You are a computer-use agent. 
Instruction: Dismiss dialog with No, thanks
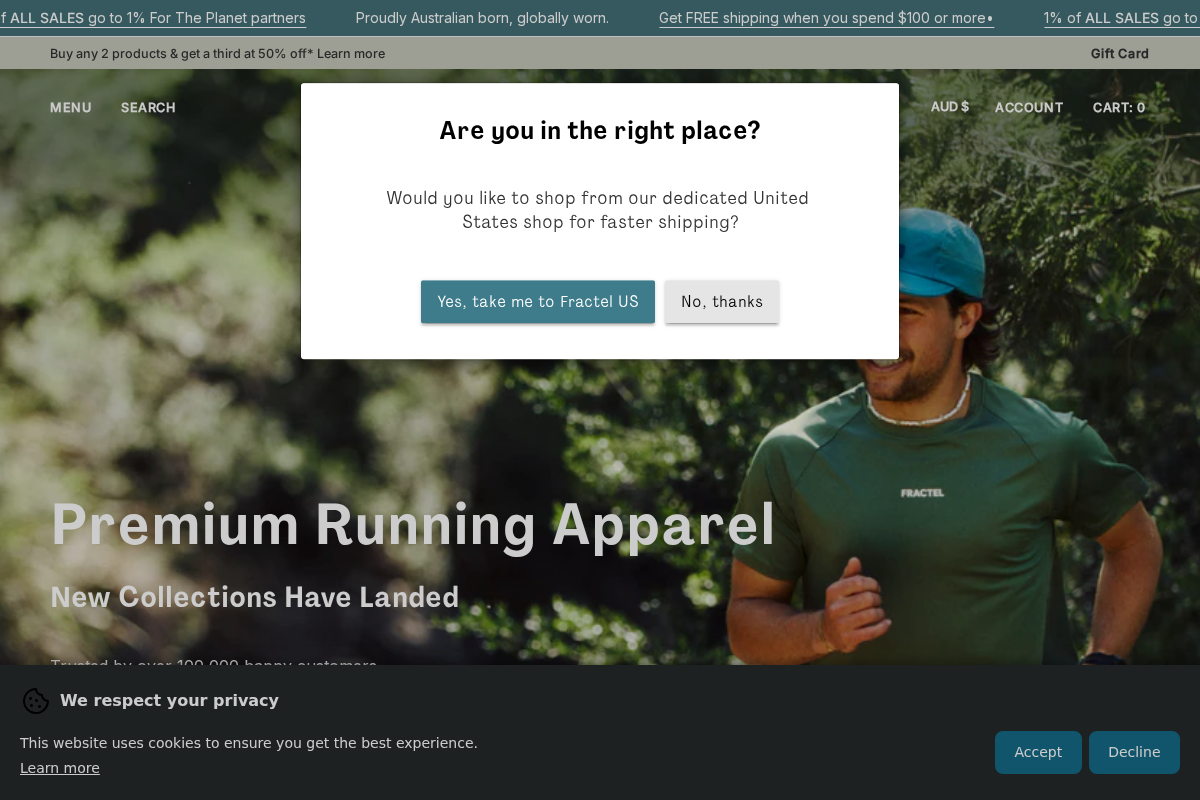click(x=722, y=302)
